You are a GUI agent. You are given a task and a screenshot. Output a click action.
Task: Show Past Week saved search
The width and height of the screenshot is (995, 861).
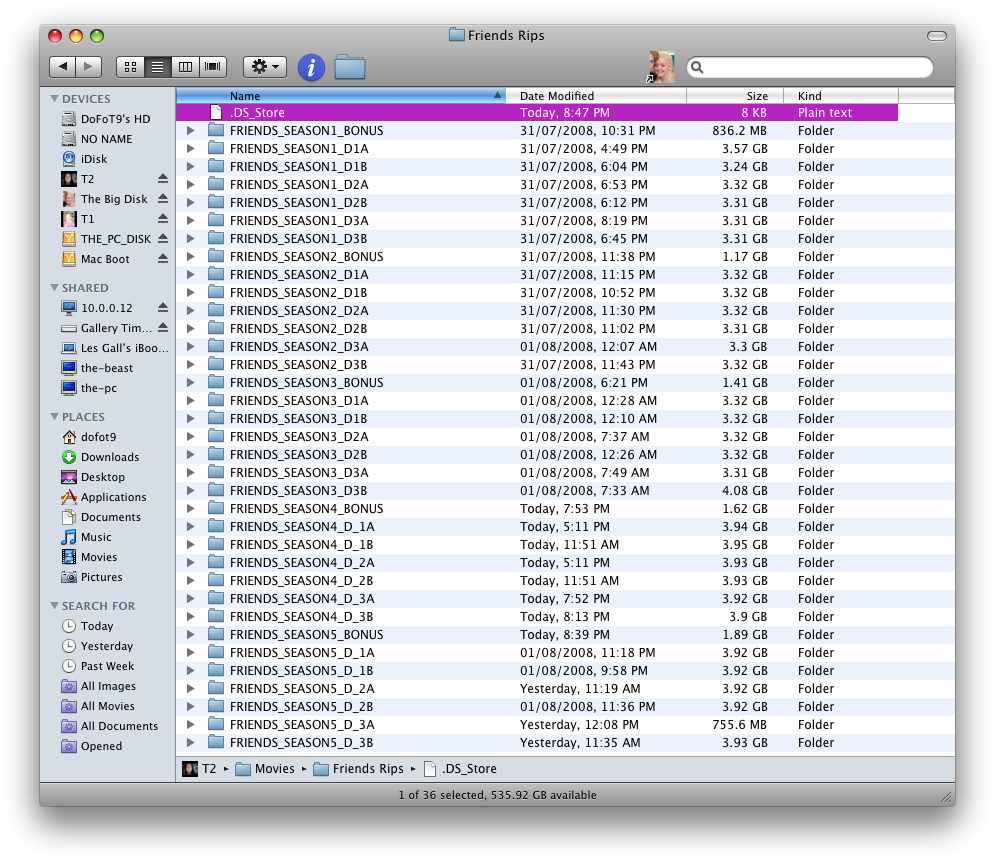pyautogui.click(x=98, y=666)
